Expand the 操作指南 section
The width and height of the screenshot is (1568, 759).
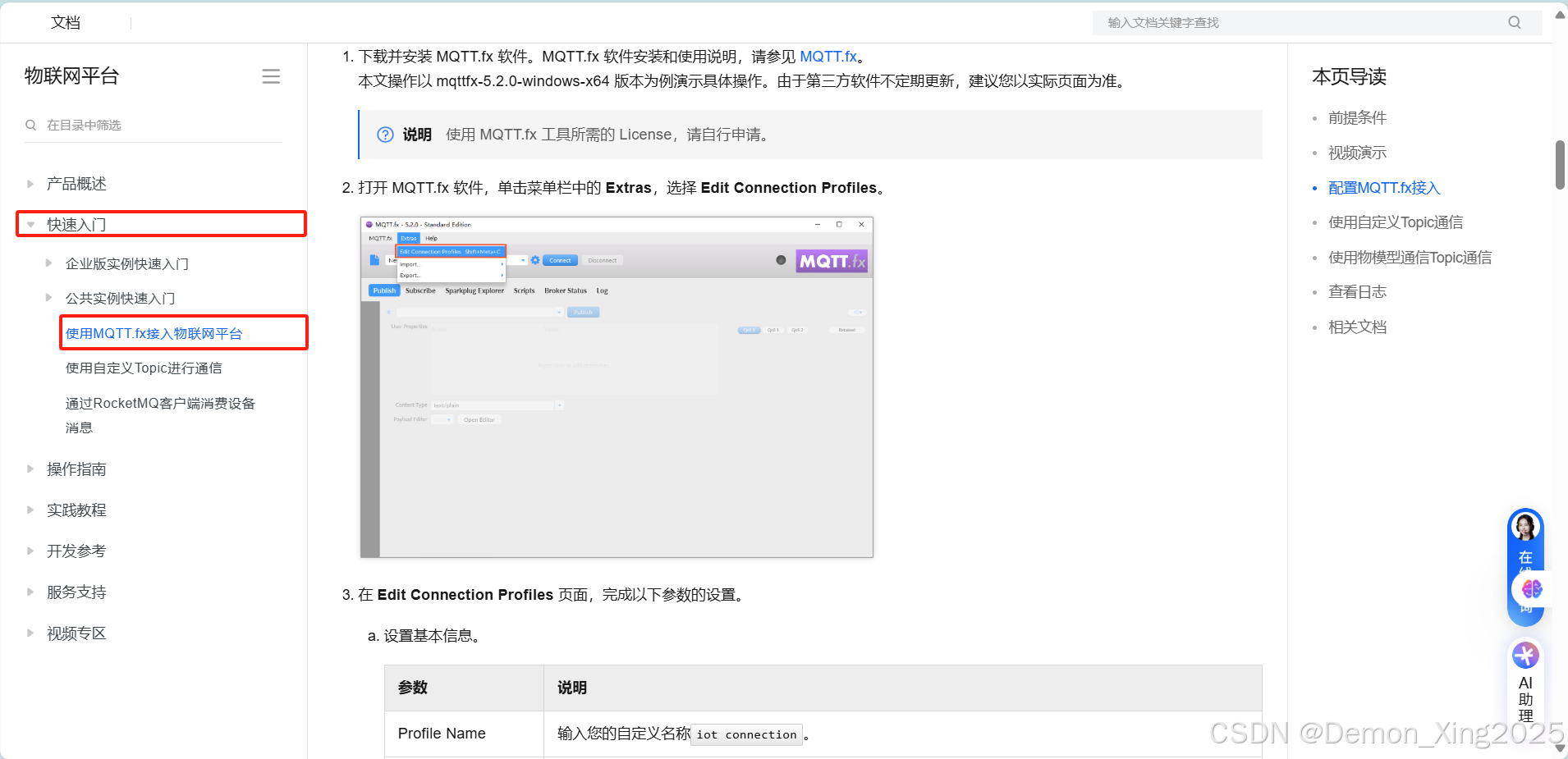(30, 469)
